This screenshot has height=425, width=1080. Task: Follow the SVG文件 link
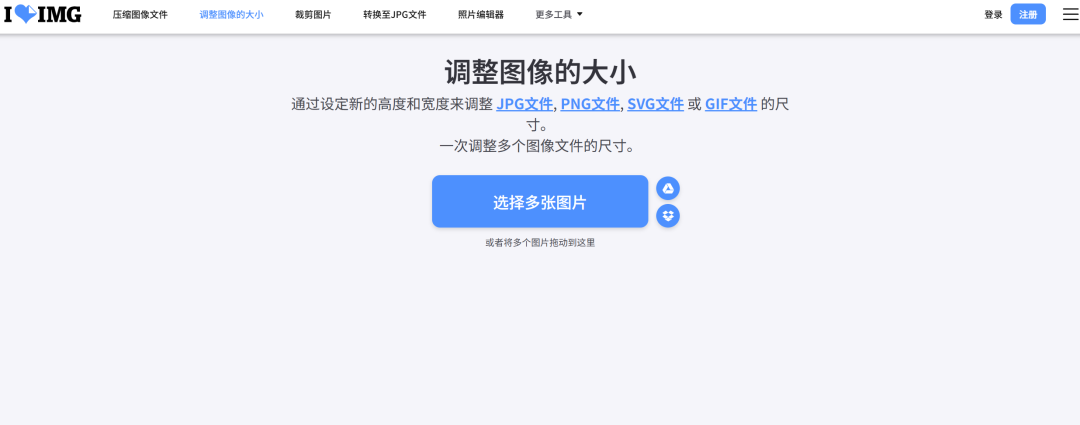[655, 104]
